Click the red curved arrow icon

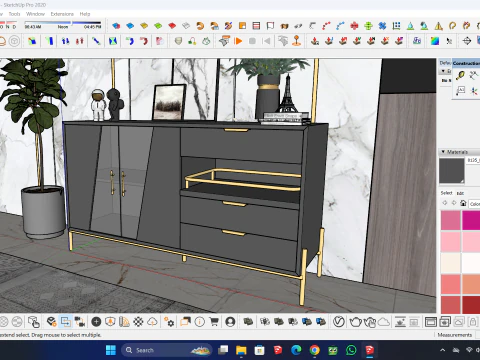click(144, 41)
